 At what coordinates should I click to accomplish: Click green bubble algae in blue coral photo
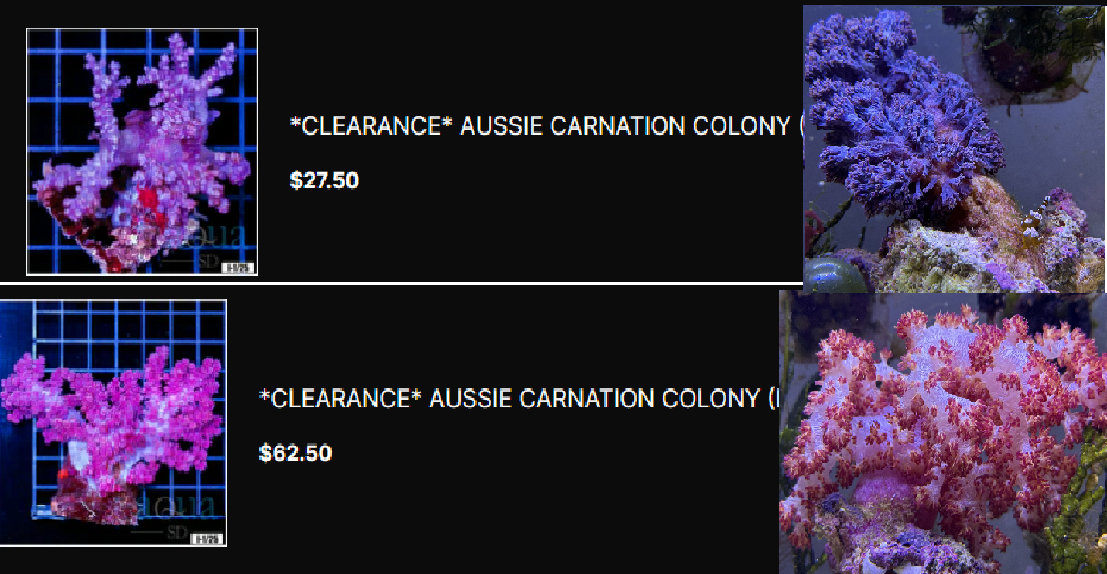pos(834,275)
